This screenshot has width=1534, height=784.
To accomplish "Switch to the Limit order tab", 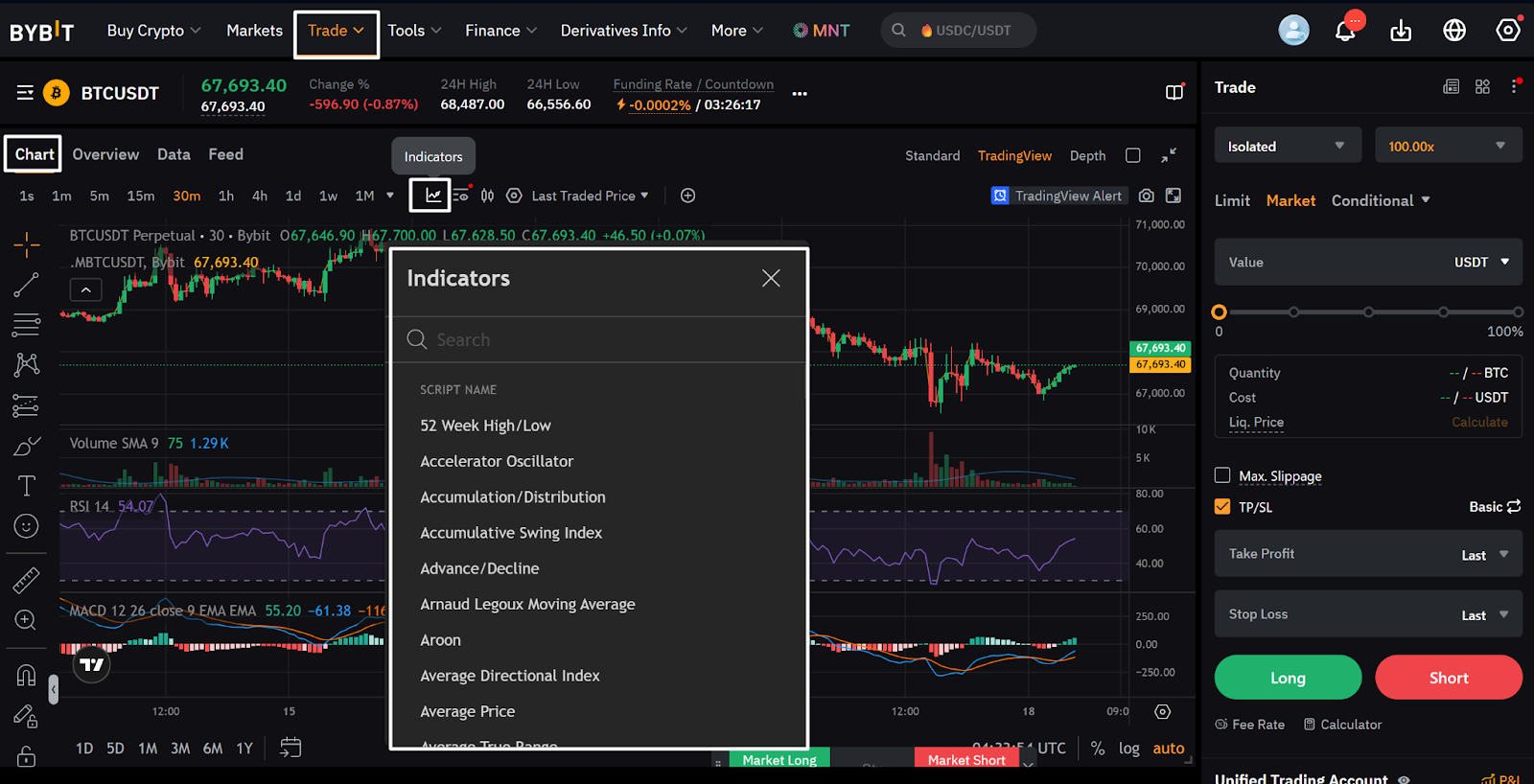I will coord(1232,200).
